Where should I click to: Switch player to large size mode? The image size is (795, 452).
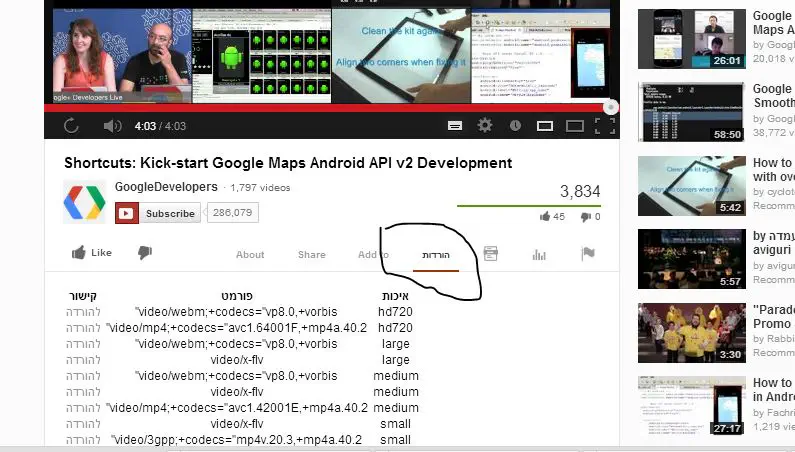click(x=575, y=126)
